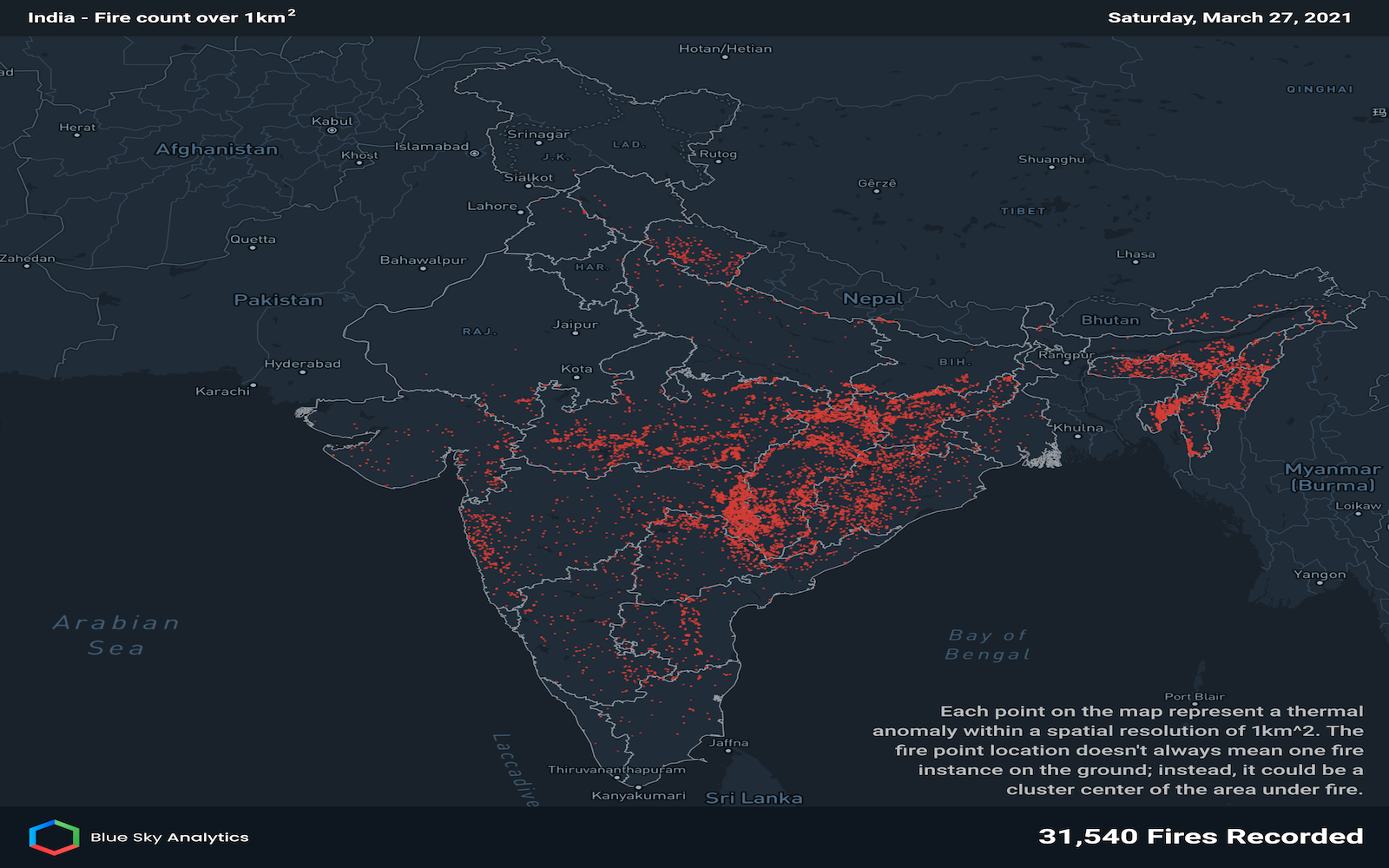This screenshot has width=1389, height=868.
Task: Click the Arabian Sea label
Action: (116, 635)
